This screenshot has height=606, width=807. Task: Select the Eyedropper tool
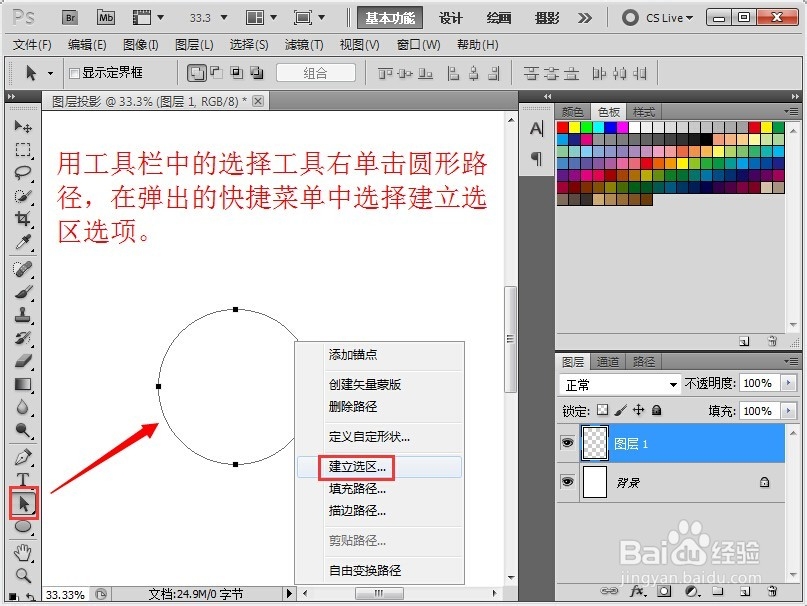pos(22,242)
